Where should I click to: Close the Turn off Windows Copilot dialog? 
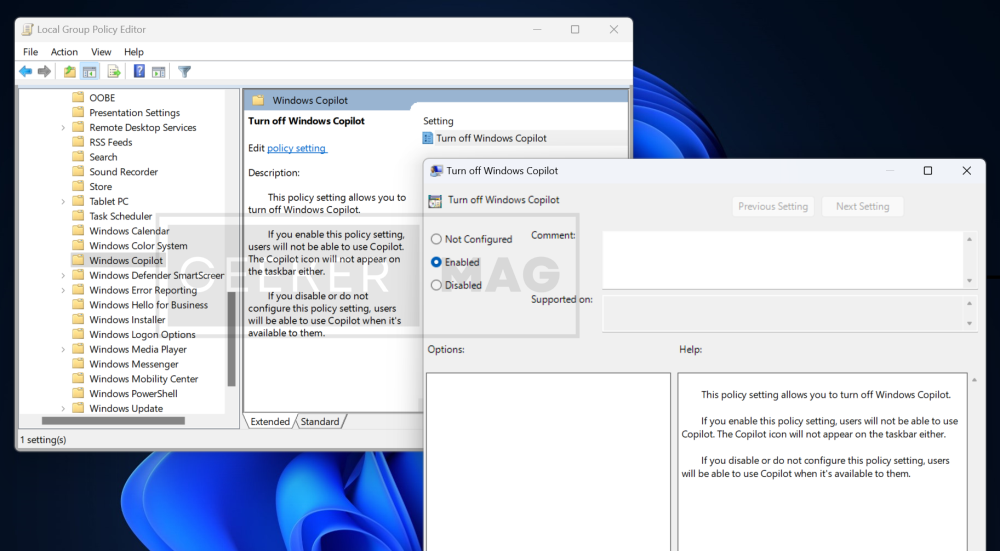tap(967, 171)
